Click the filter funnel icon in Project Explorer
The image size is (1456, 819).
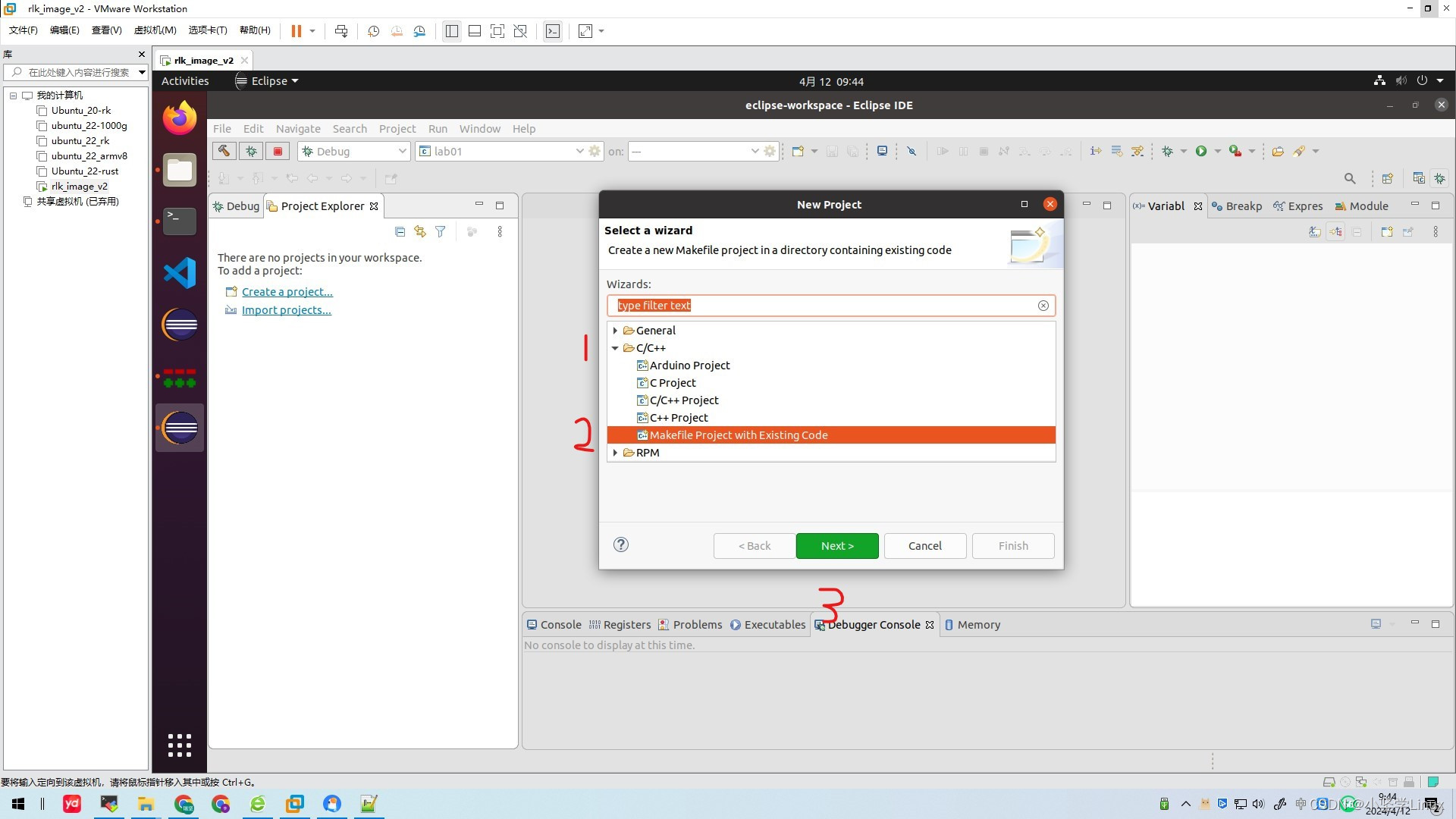point(440,231)
